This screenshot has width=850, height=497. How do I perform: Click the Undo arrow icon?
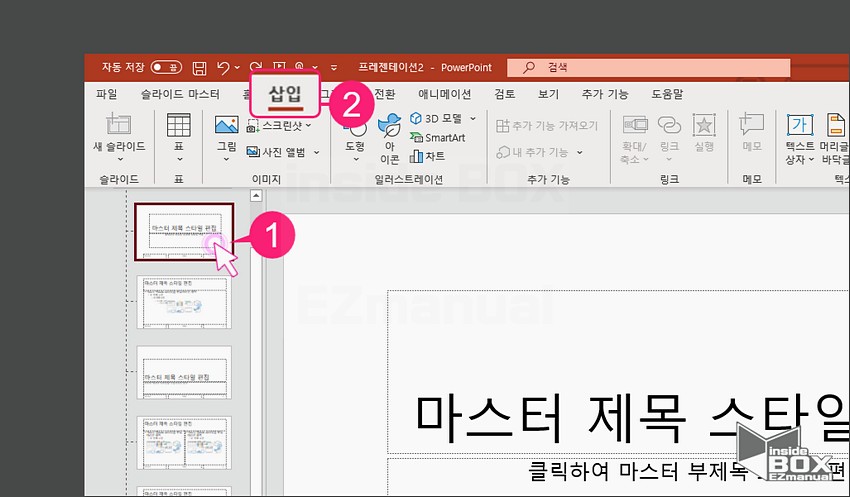point(223,68)
